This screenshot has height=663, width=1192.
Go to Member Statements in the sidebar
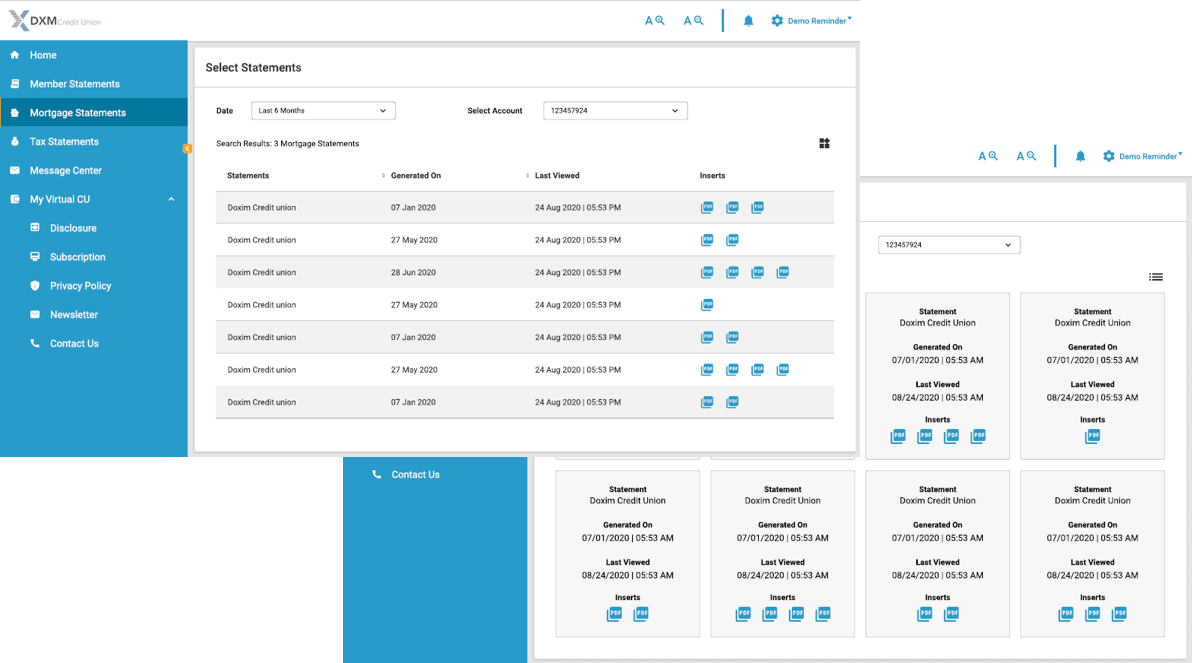[x=74, y=84]
